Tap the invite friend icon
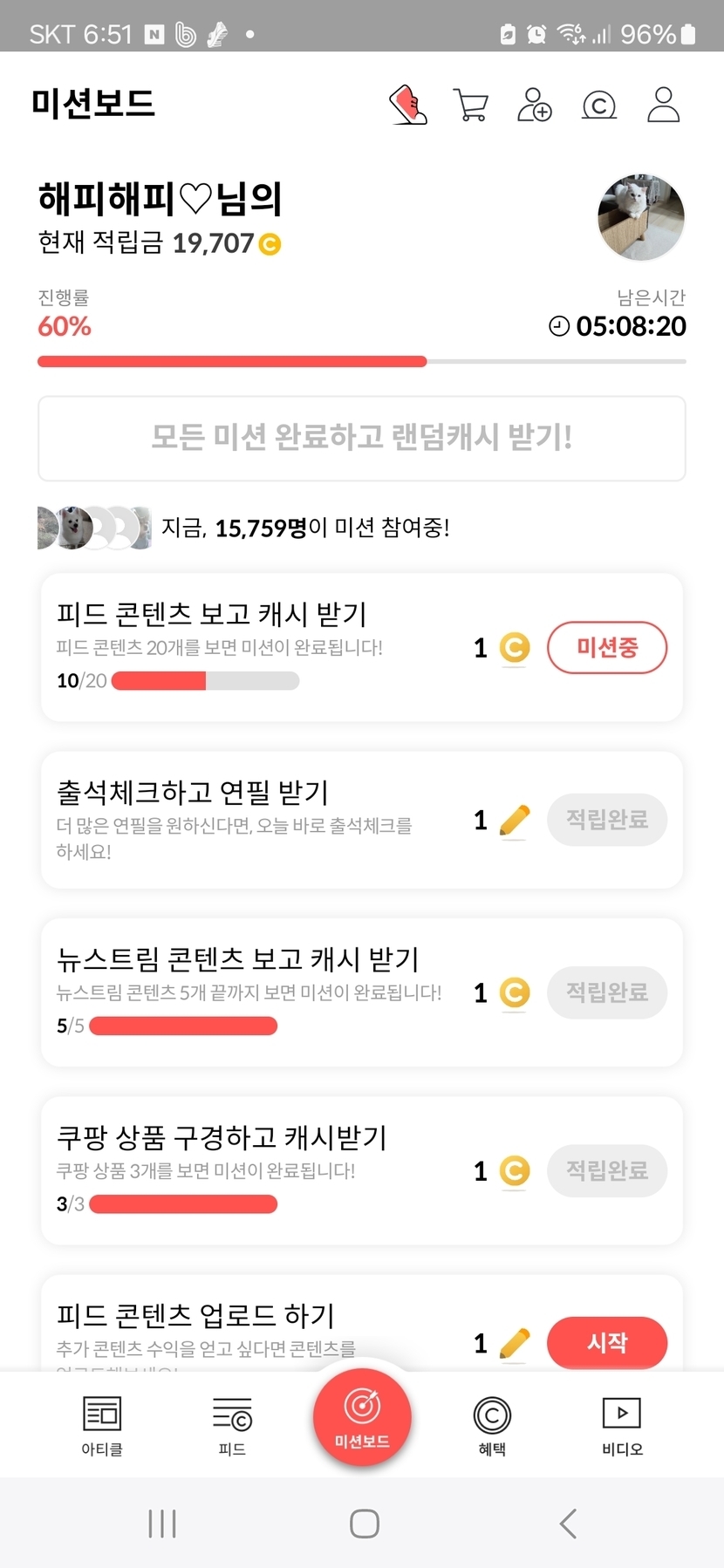 point(534,106)
